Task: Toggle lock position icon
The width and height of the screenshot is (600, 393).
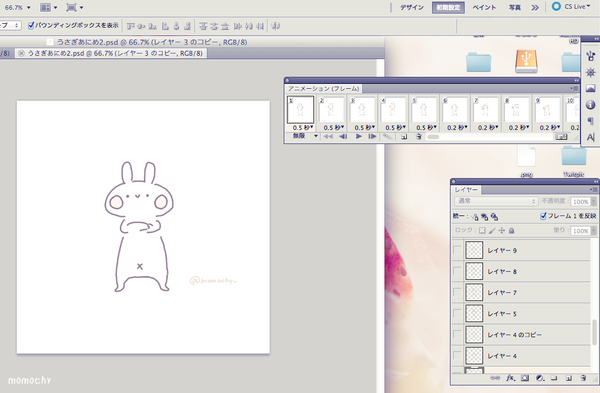Action: point(502,230)
